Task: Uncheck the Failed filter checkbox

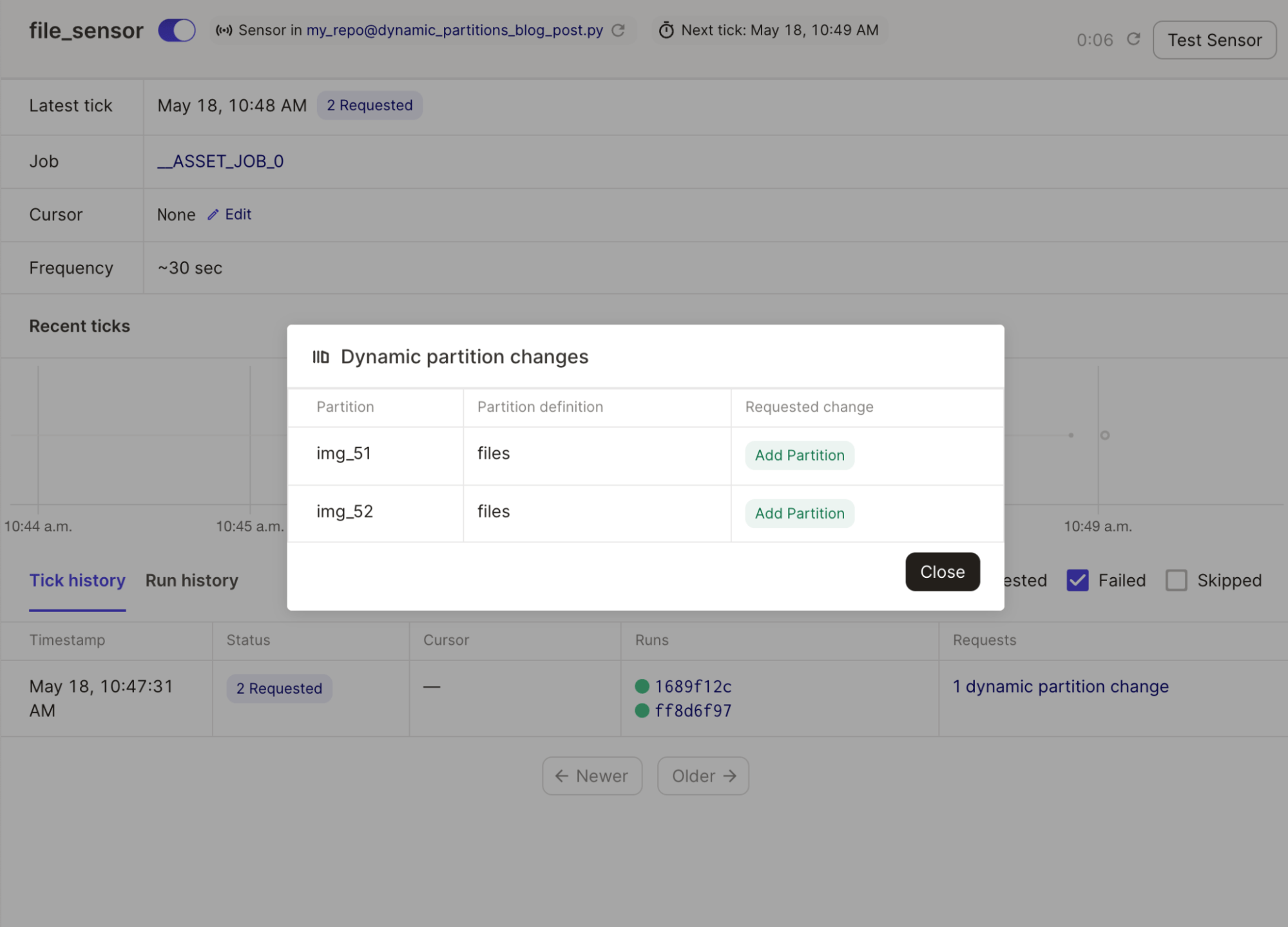Action: [x=1077, y=580]
